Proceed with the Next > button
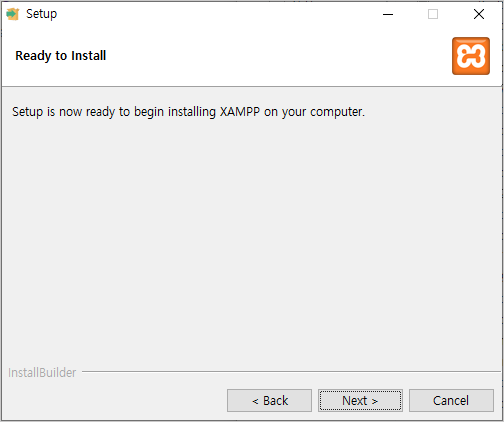 point(360,400)
